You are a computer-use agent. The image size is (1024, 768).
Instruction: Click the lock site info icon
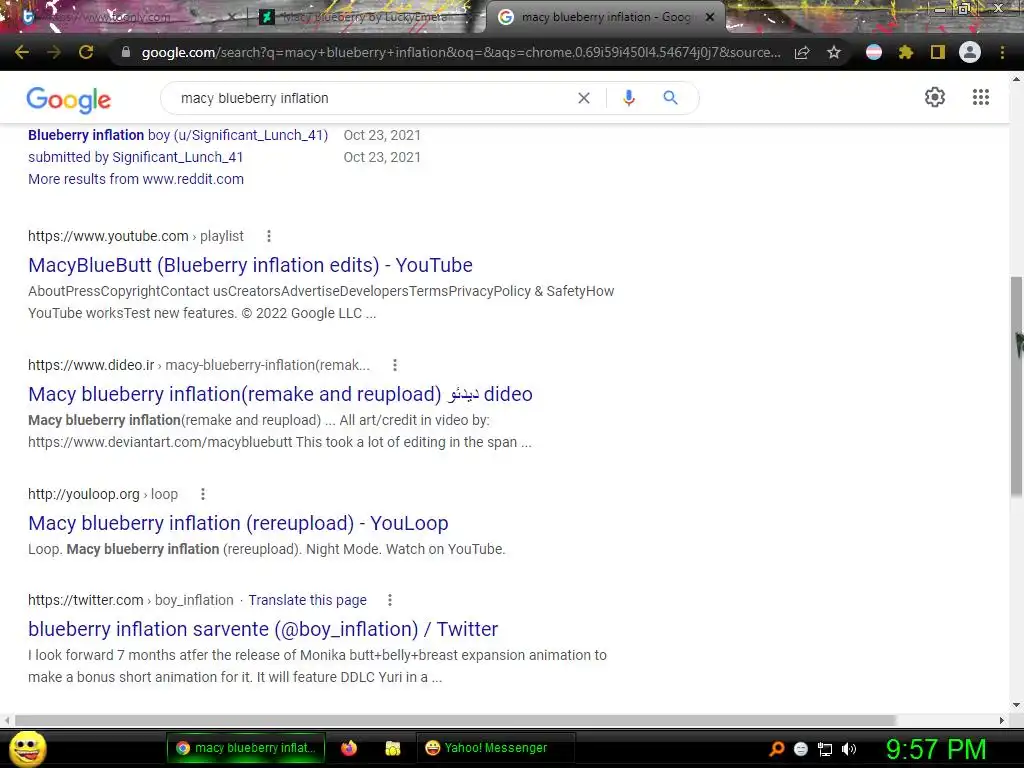pos(126,52)
